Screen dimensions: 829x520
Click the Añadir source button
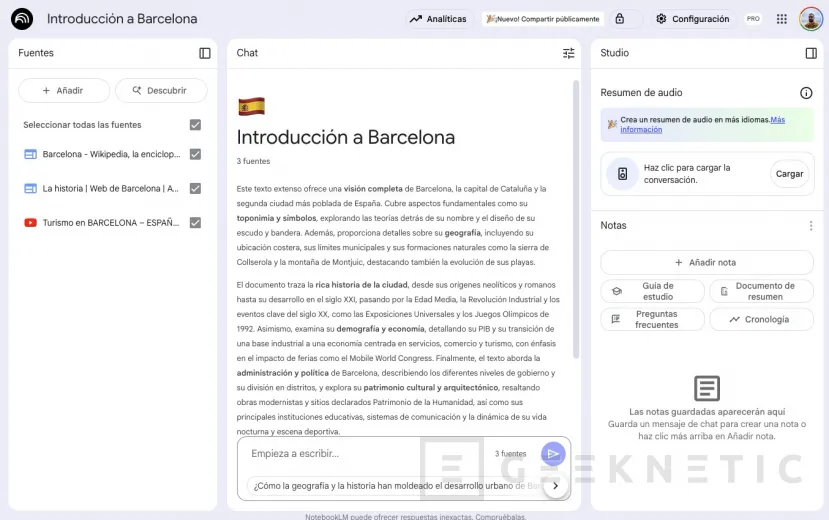coord(64,90)
